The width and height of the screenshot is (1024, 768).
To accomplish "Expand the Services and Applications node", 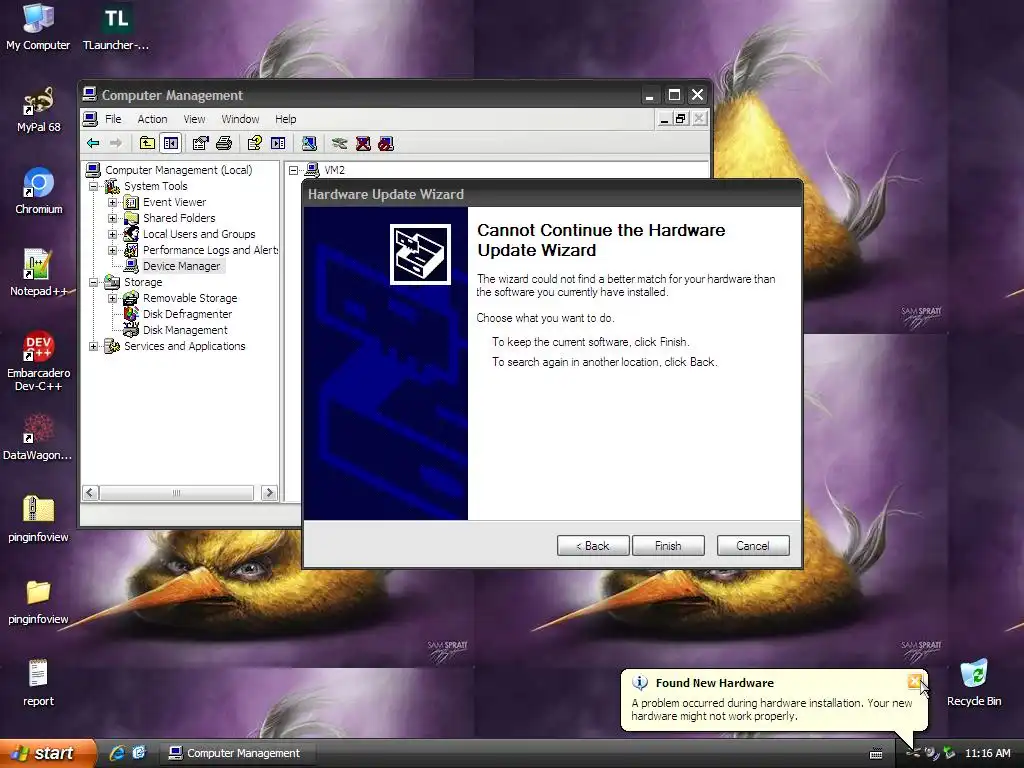I will [93, 346].
